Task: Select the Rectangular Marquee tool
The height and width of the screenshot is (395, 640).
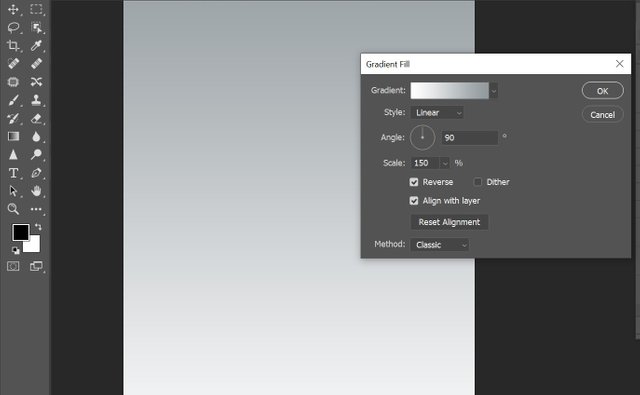Action: tap(36, 9)
